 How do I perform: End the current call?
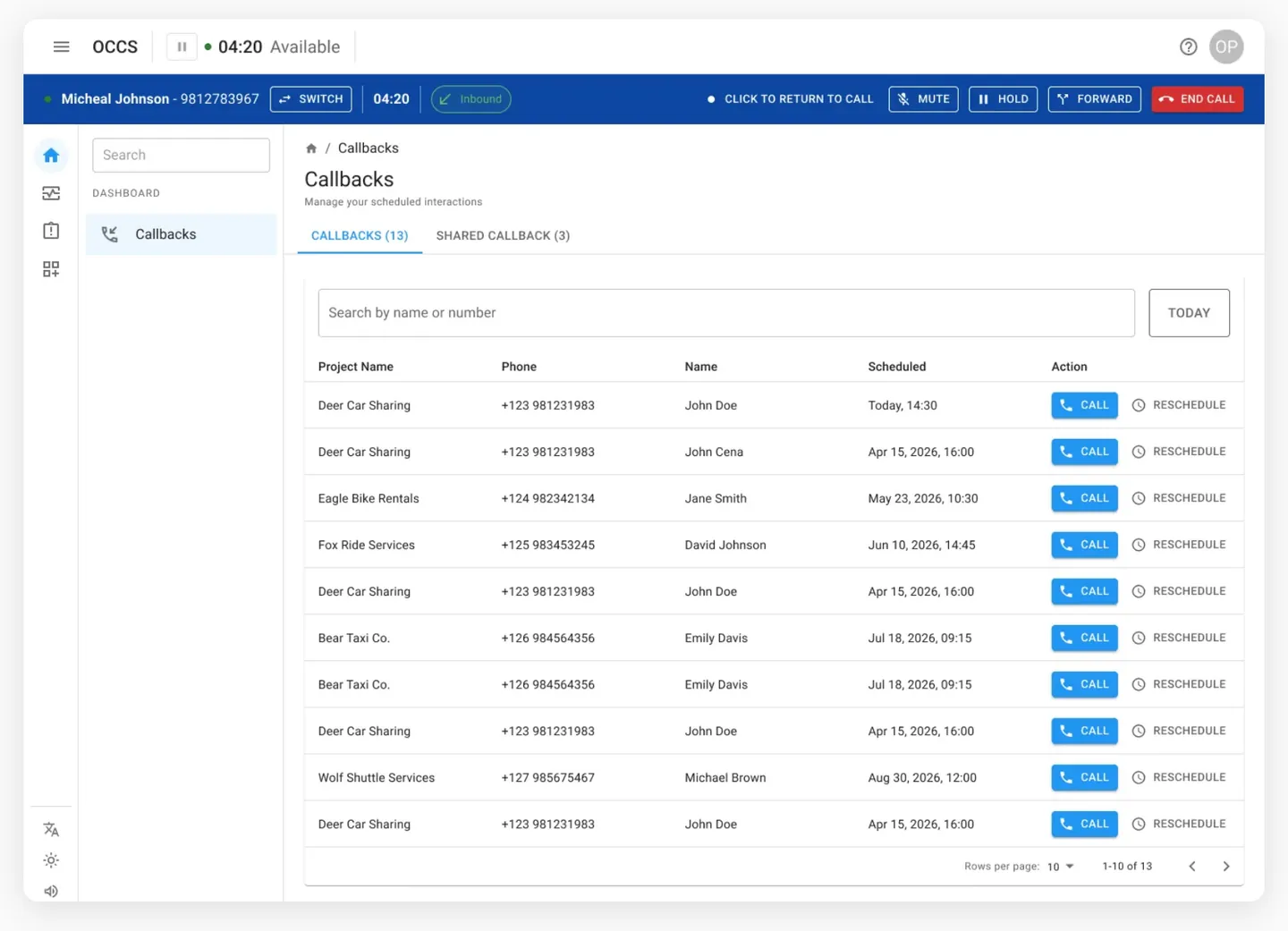[x=1197, y=99]
